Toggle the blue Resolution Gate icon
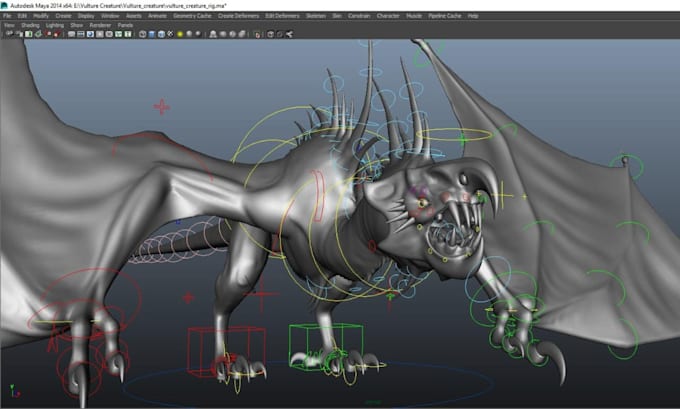Viewport: 680px width, 409px height. pyautogui.click(x=90, y=34)
